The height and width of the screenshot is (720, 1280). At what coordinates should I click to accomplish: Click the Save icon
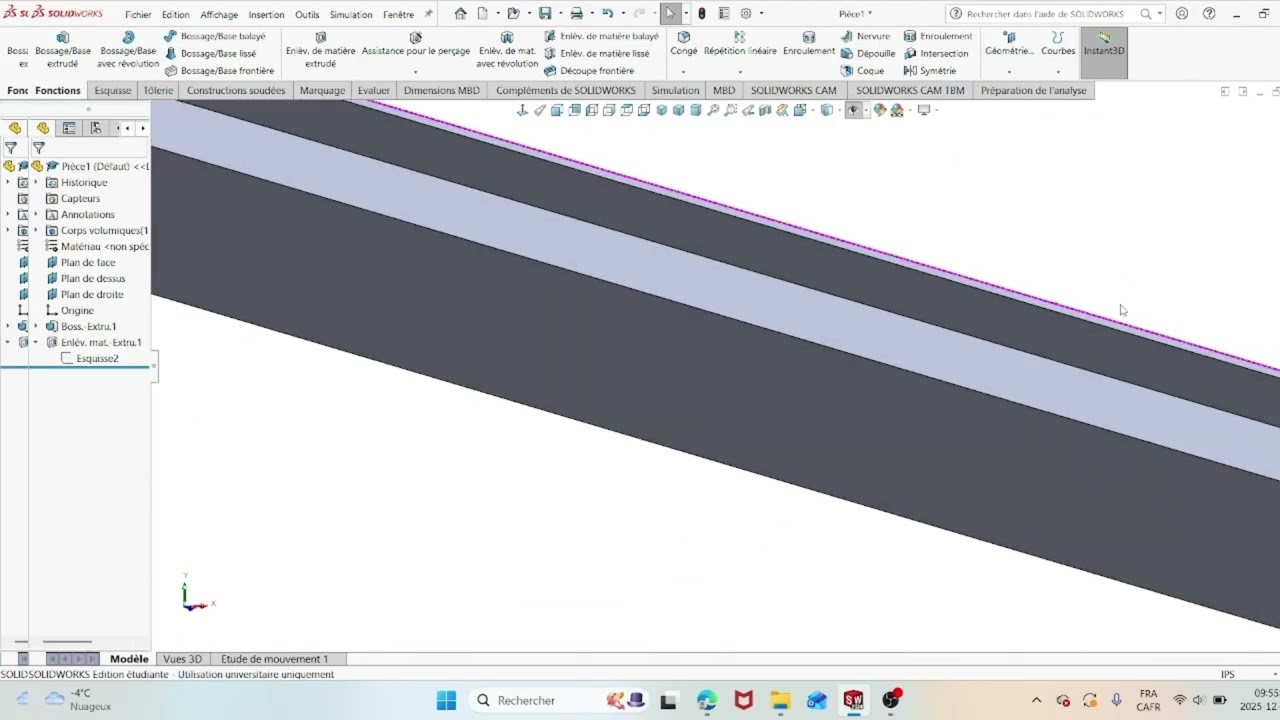click(545, 14)
